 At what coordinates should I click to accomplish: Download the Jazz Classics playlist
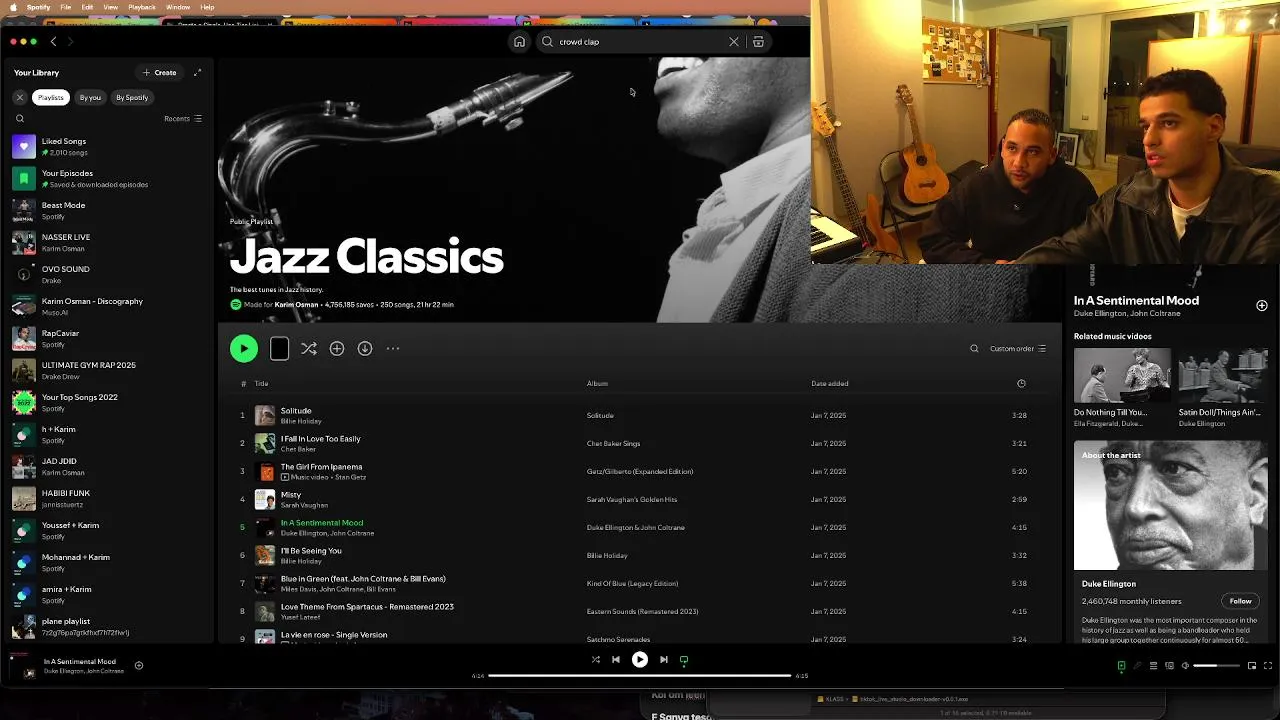365,348
